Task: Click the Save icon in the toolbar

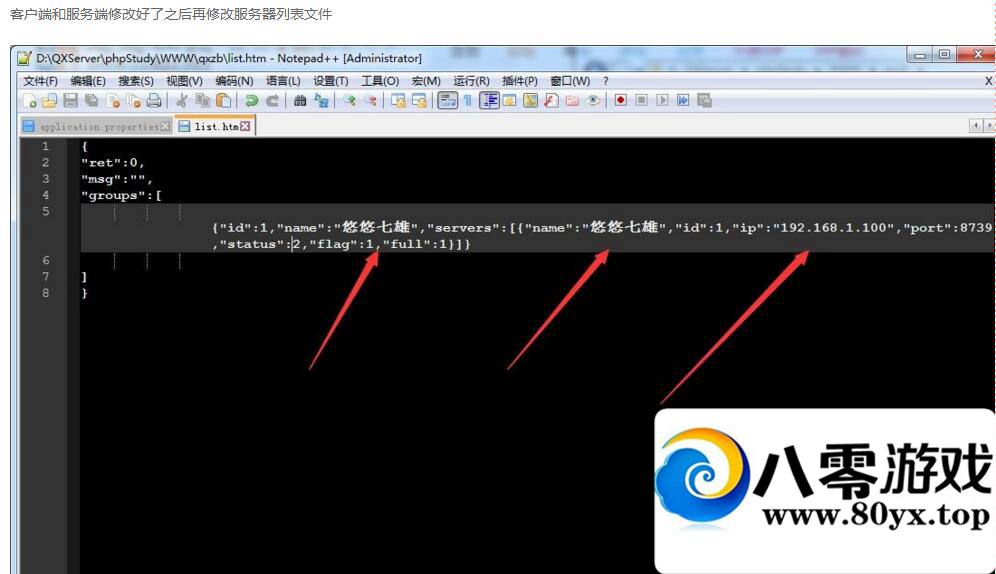Action: pyautogui.click(x=70, y=101)
